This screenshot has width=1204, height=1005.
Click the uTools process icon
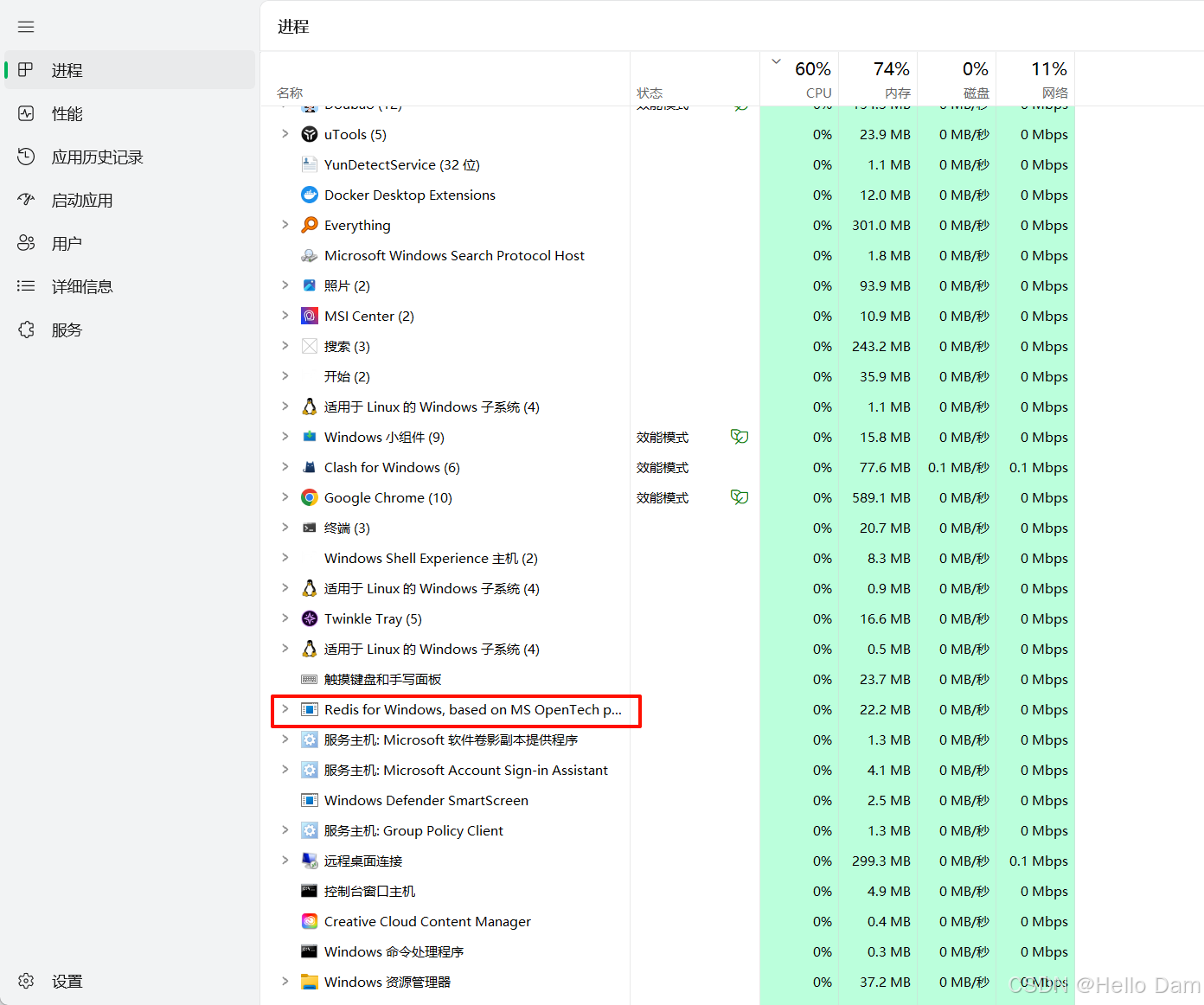point(309,134)
